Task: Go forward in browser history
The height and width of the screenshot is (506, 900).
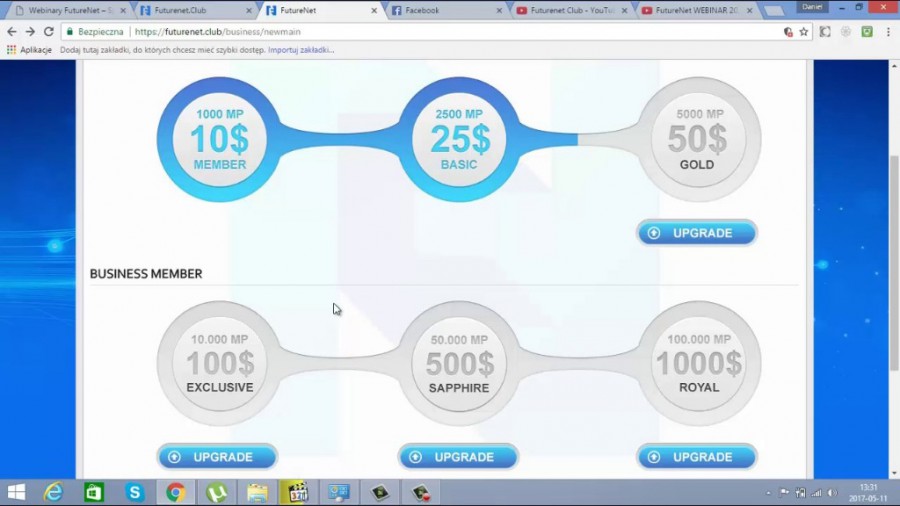Action: [x=30, y=32]
